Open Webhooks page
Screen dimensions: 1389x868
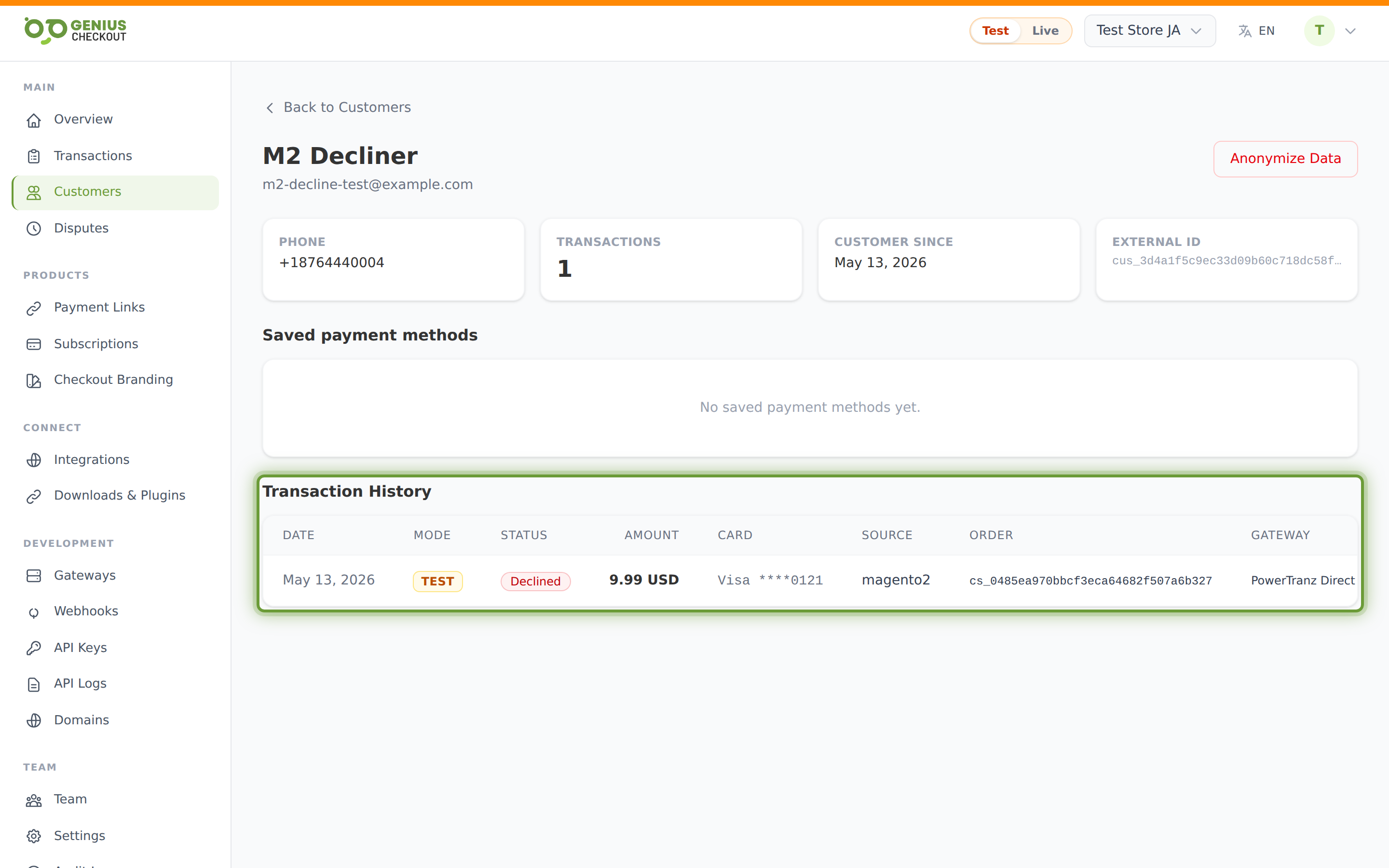(x=115, y=611)
